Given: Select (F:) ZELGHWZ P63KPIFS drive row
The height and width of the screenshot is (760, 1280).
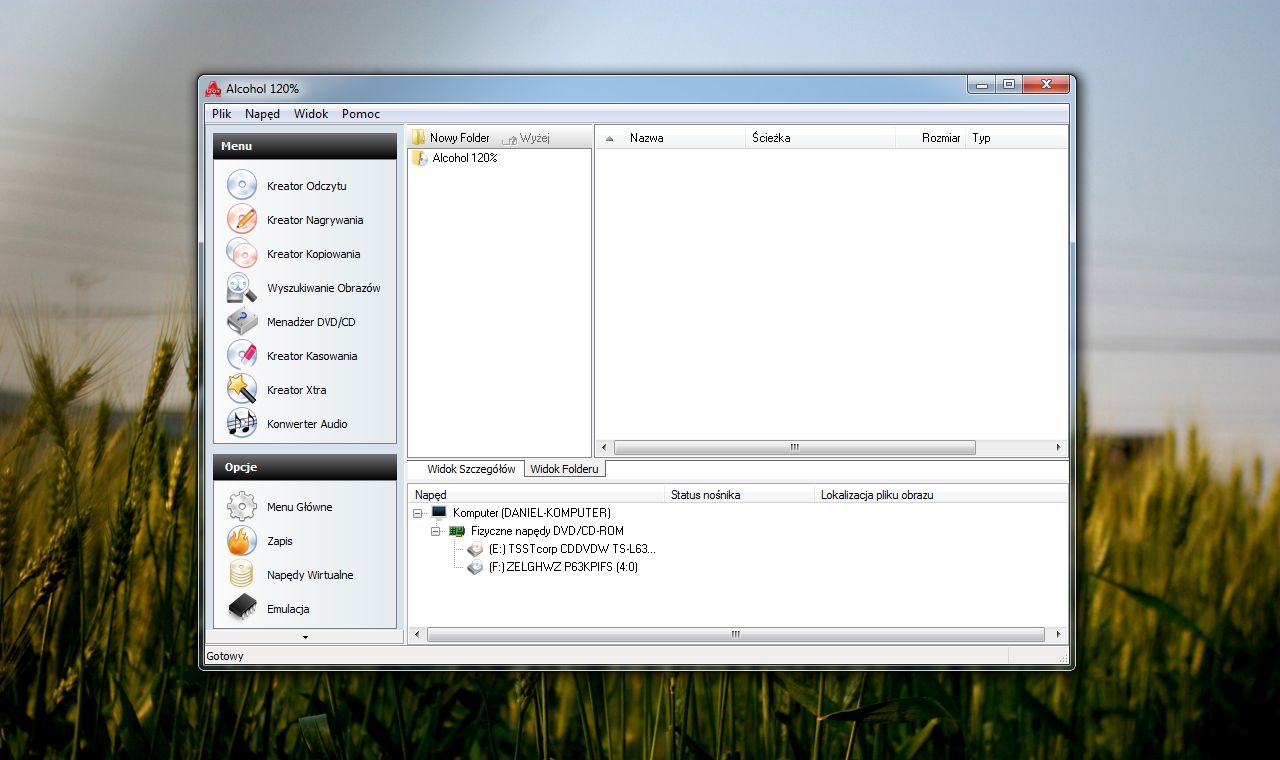Looking at the screenshot, I should pyautogui.click(x=563, y=567).
